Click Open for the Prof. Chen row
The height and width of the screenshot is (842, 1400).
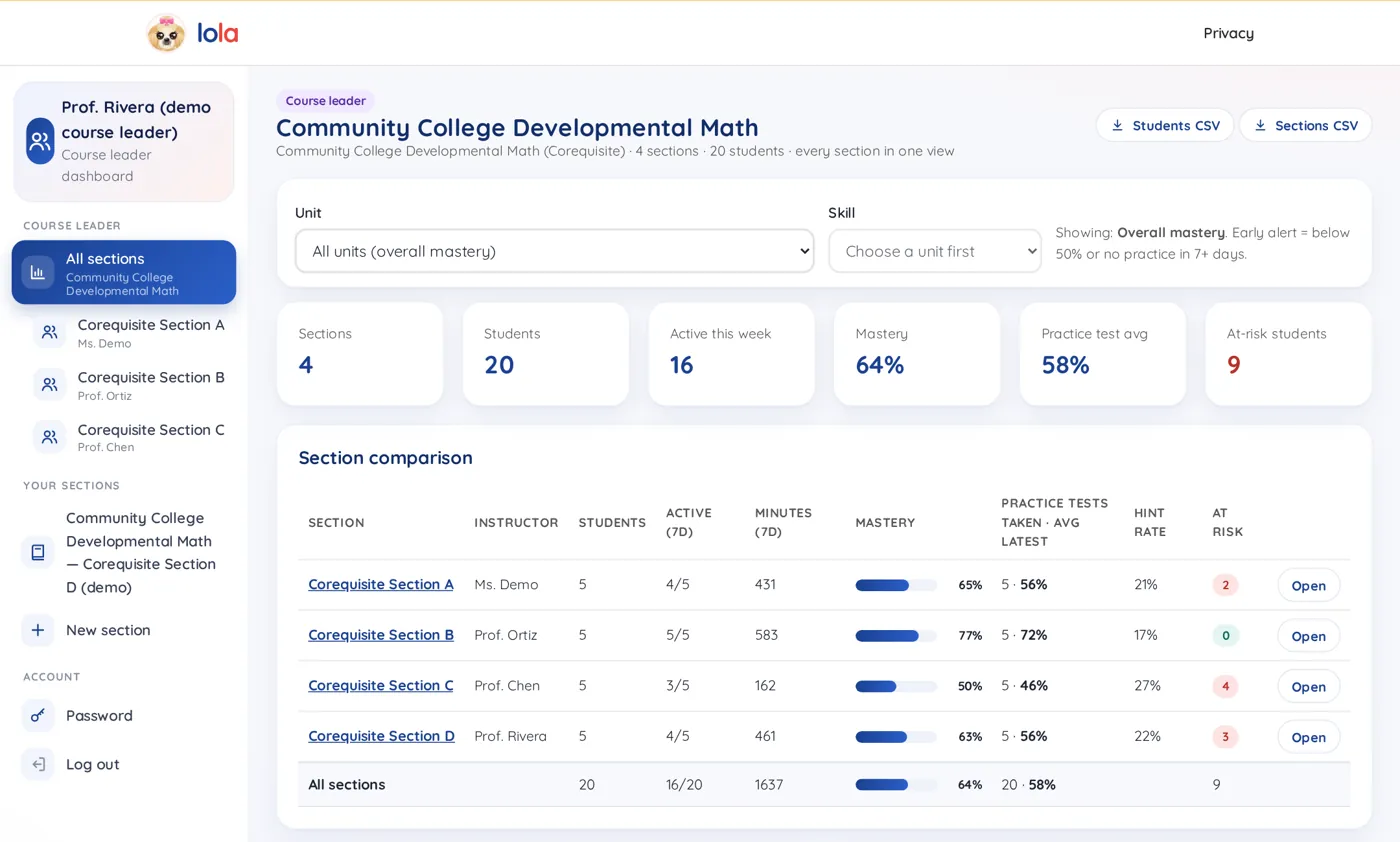1308,686
